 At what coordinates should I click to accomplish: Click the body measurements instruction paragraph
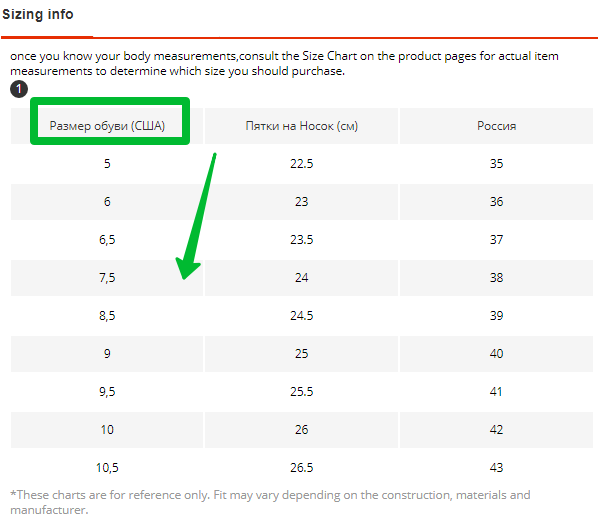(x=284, y=63)
